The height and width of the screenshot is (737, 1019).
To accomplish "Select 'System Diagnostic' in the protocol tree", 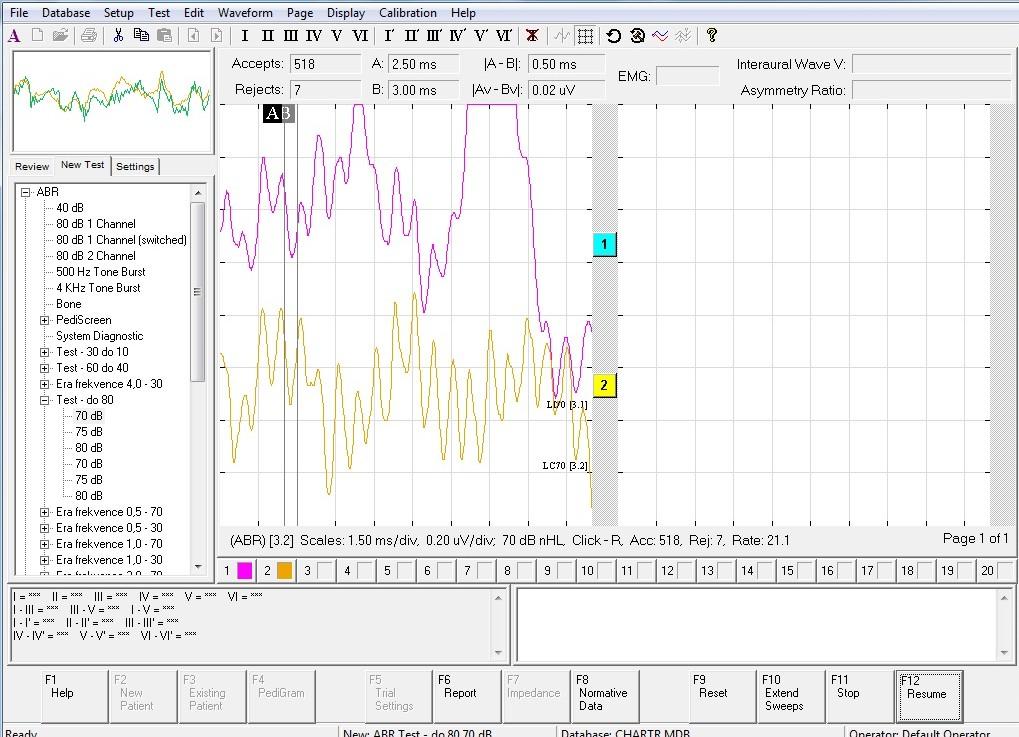I will click(x=99, y=336).
